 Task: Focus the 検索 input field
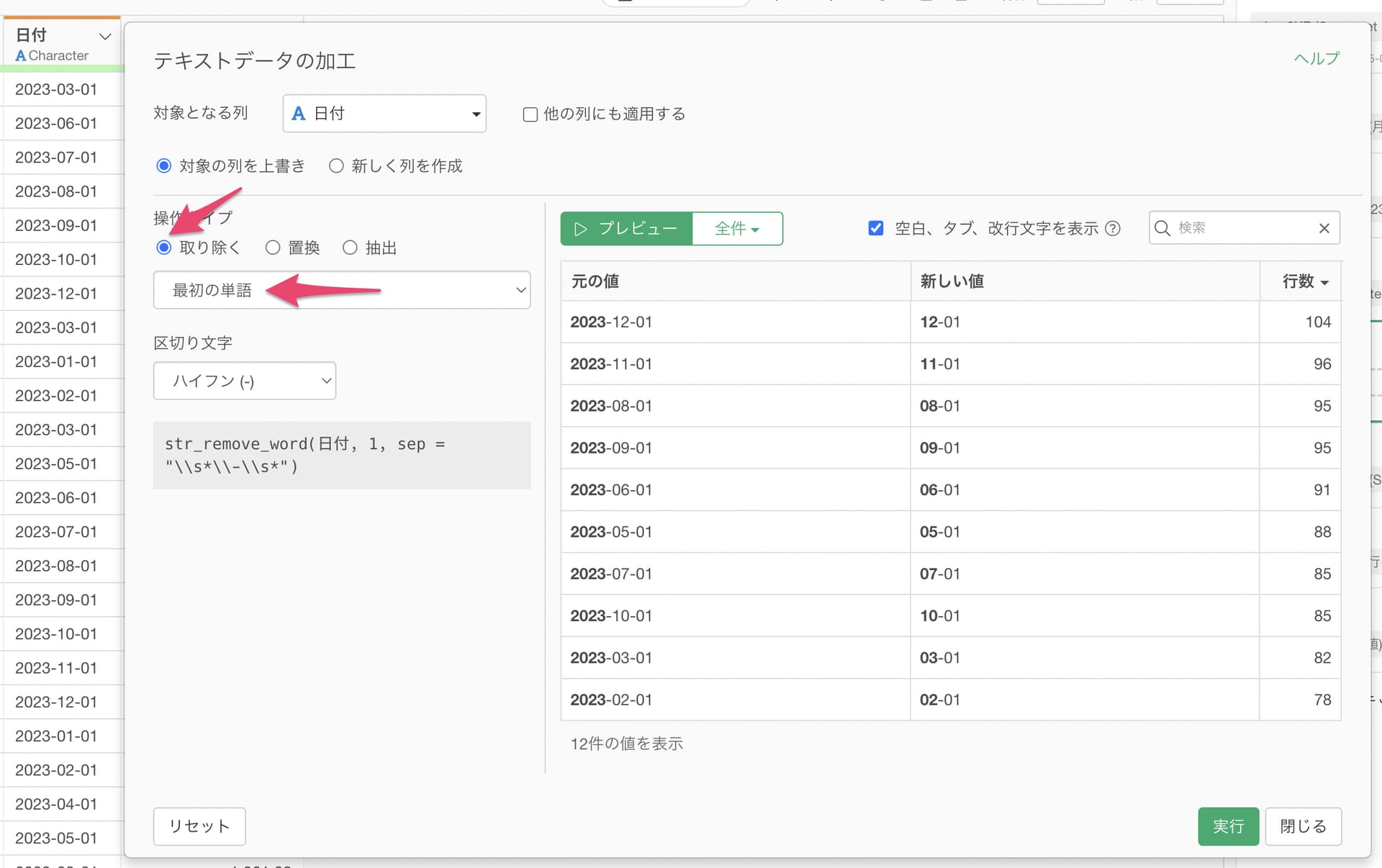(1245, 228)
